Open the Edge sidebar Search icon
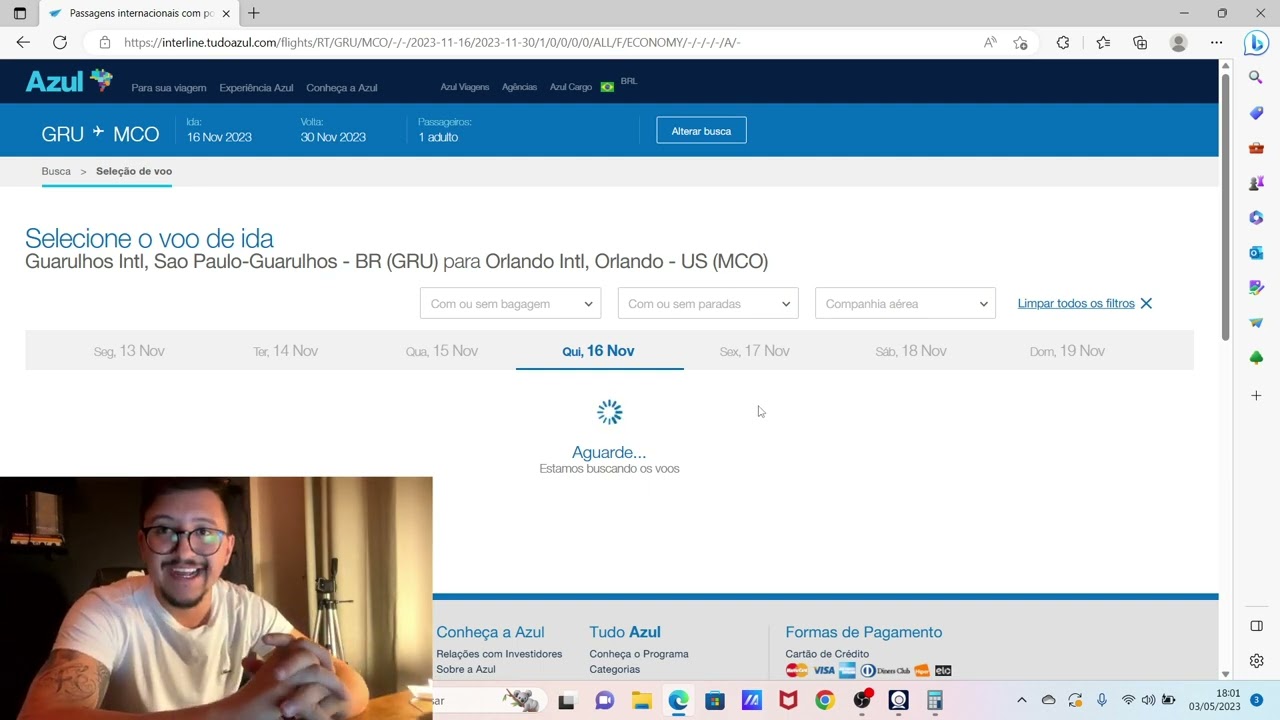1280x720 pixels. pyautogui.click(x=1256, y=77)
